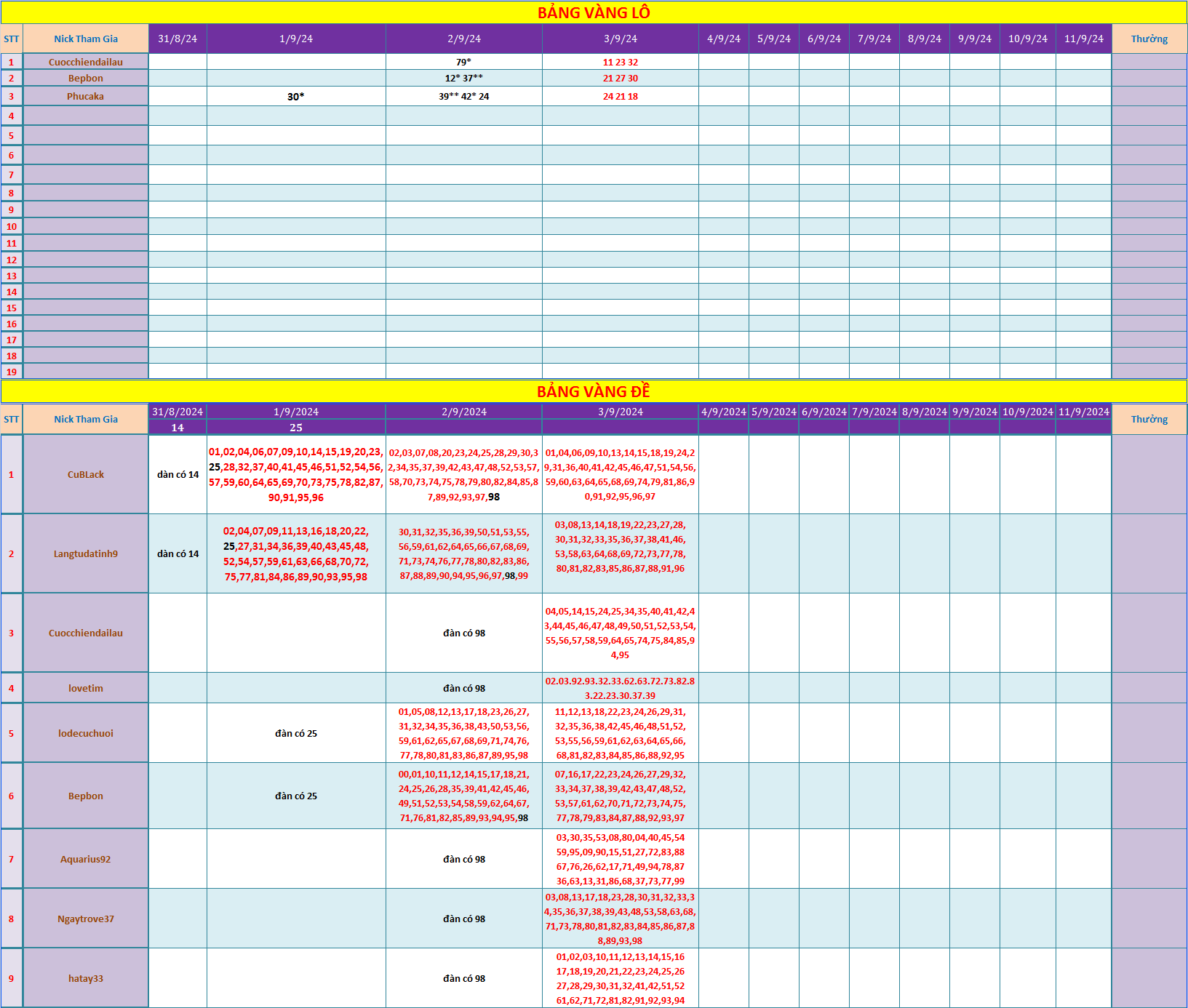This screenshot has height=1008, width=1188.
Task: Select the "1/9/2024" header cell
Action: coord(296,412)
